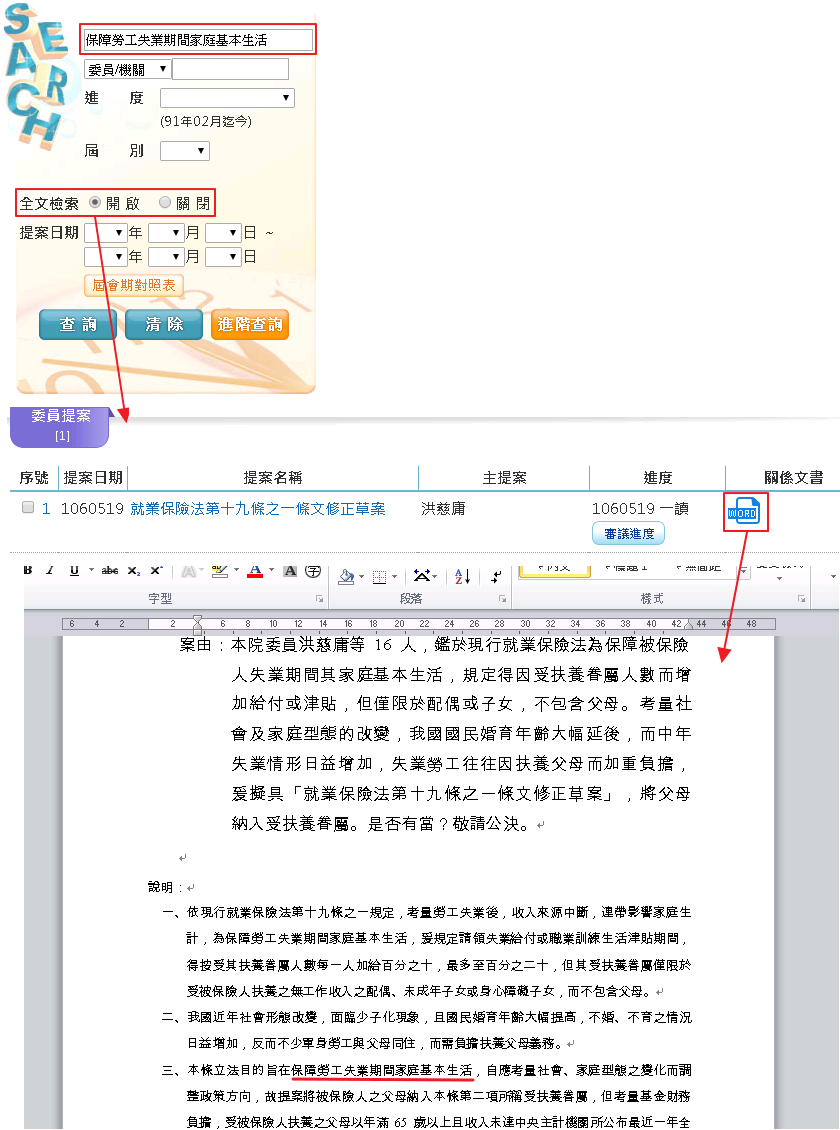840x1130 pixels.
Task: Switch to the 委員提案 tab
Action: (60, 423)
